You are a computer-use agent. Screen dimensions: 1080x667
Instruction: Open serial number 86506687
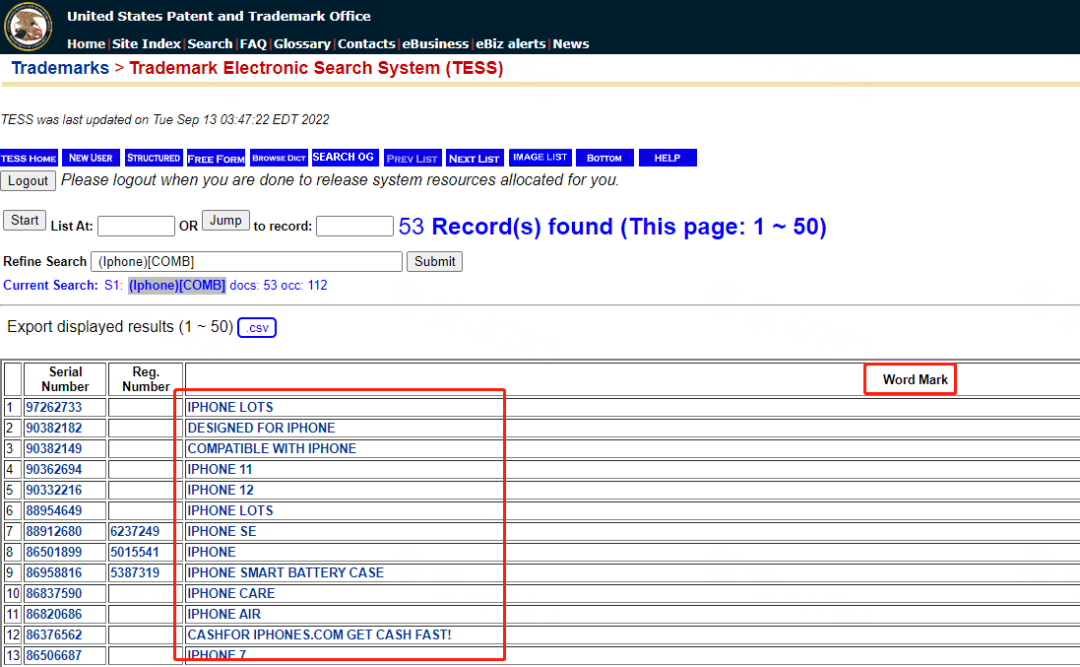point(54,655)
